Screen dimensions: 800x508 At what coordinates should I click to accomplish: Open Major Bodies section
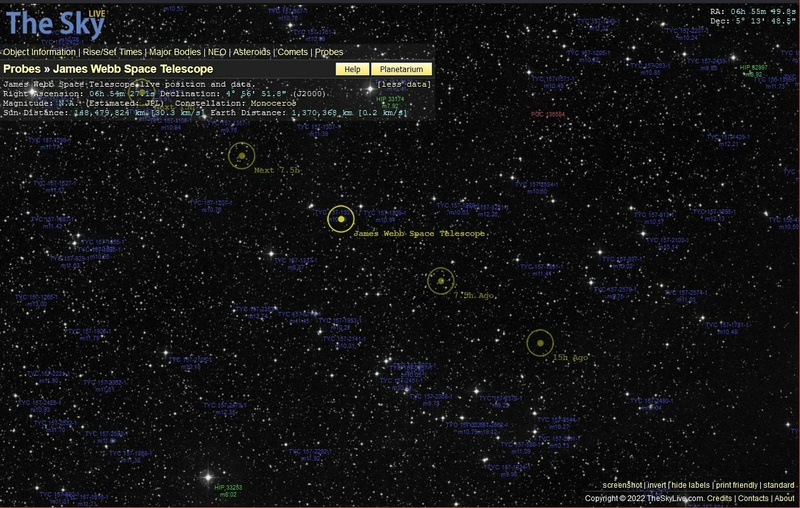(x=175, y=52)
